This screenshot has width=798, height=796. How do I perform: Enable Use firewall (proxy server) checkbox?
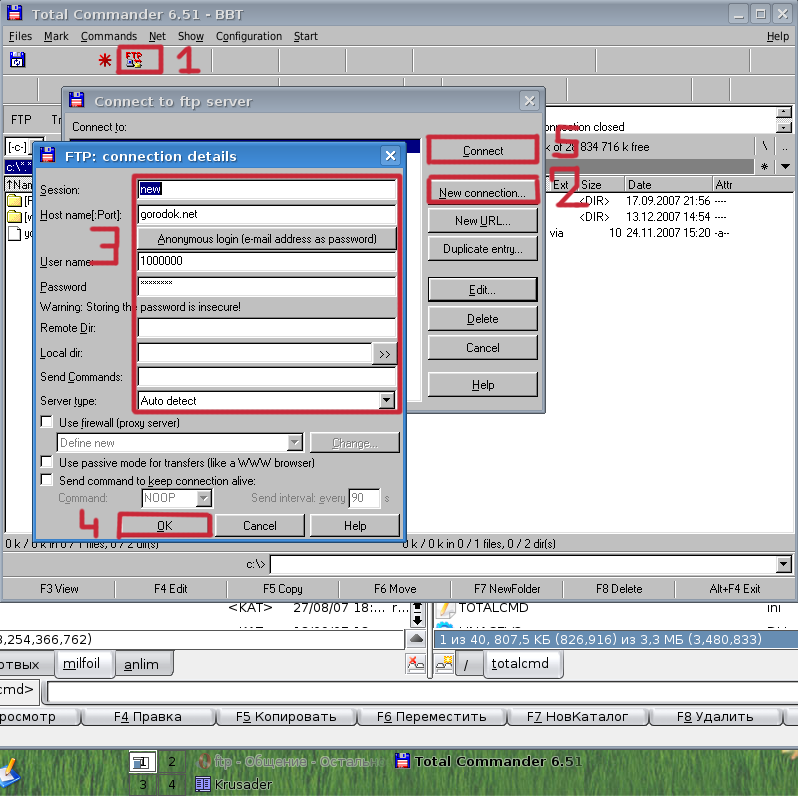tap(46, 422)
